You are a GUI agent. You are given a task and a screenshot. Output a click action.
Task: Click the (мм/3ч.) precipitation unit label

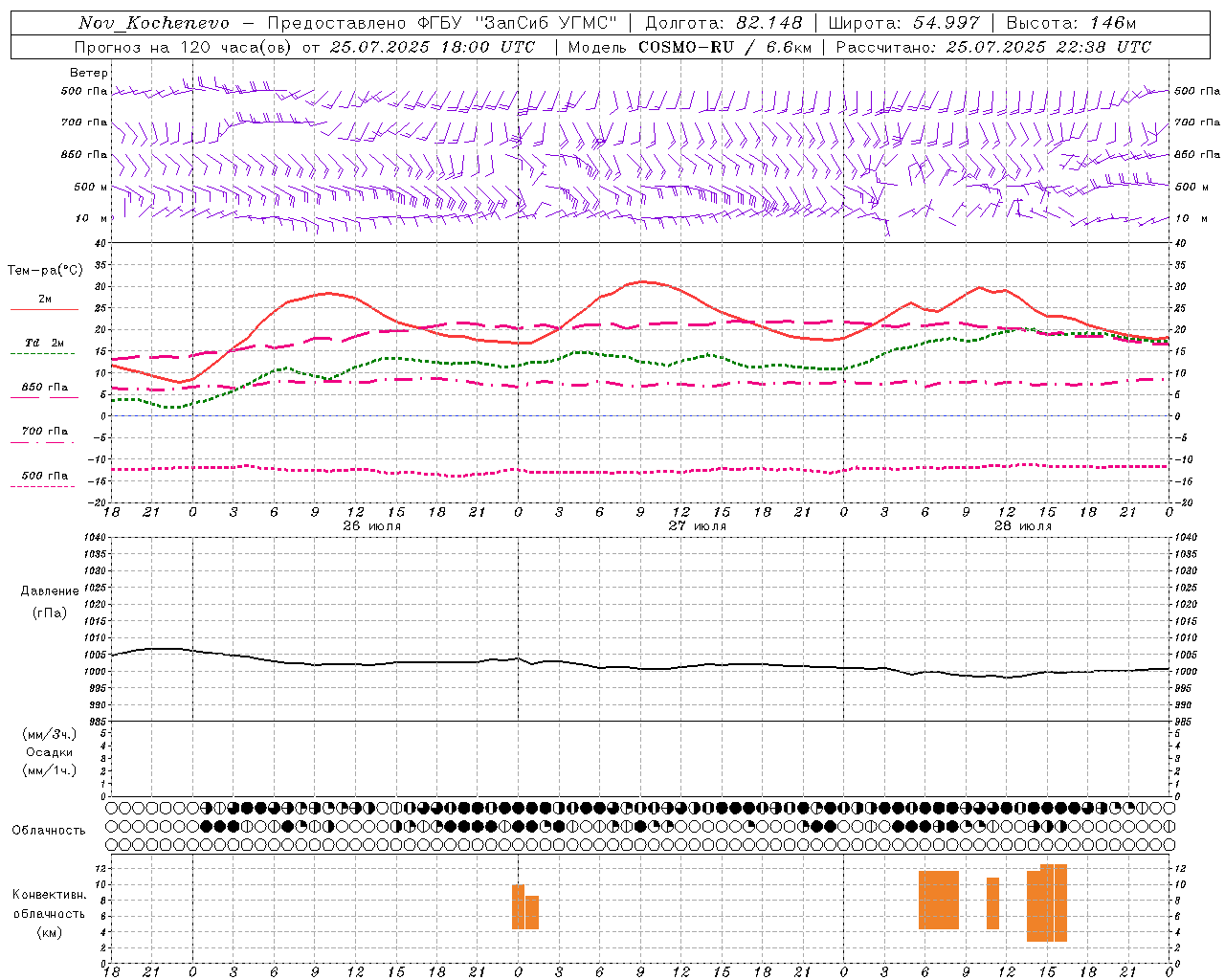50,734
